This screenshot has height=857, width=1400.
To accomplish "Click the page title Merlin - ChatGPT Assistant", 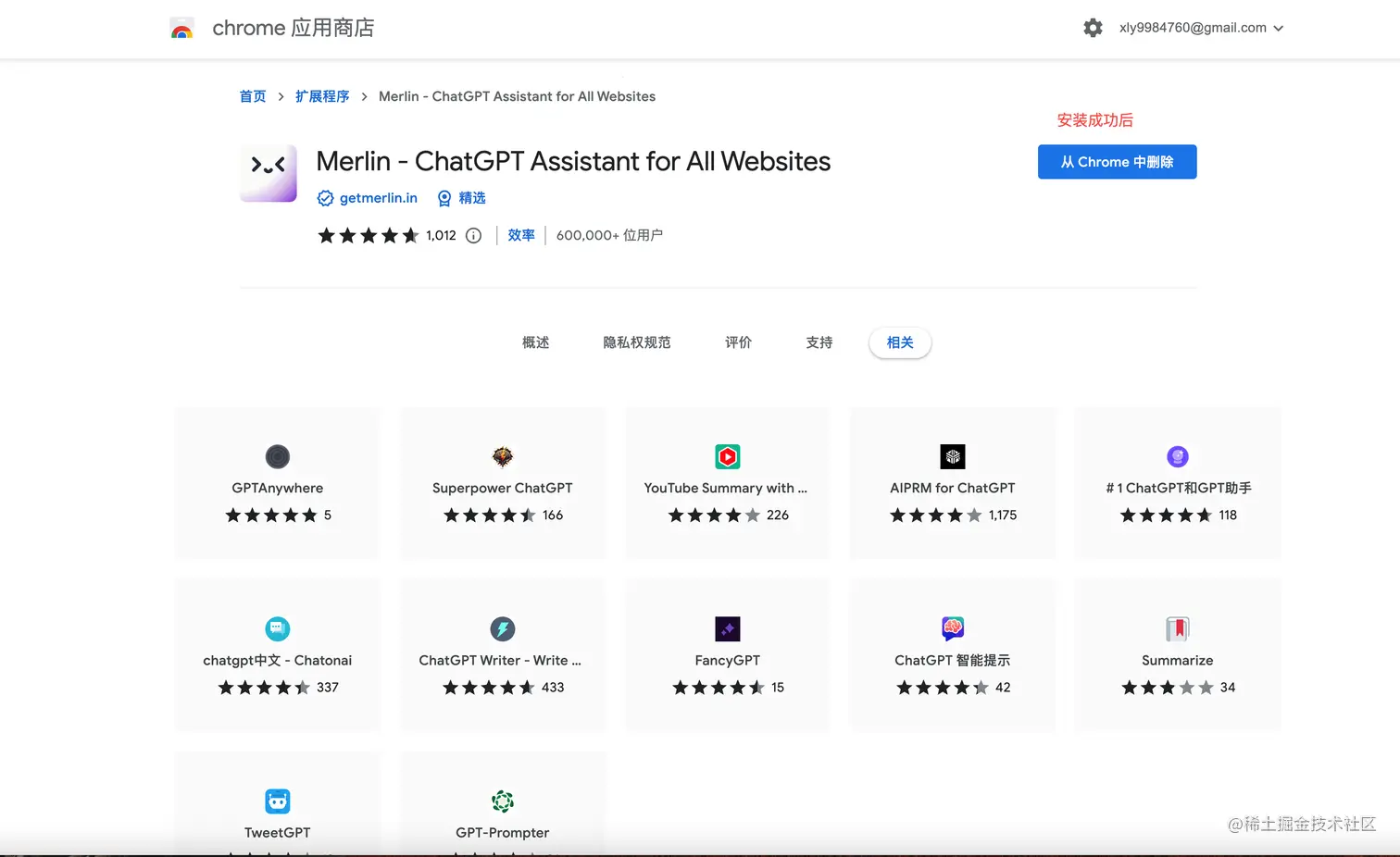I will tap(573, 161).
